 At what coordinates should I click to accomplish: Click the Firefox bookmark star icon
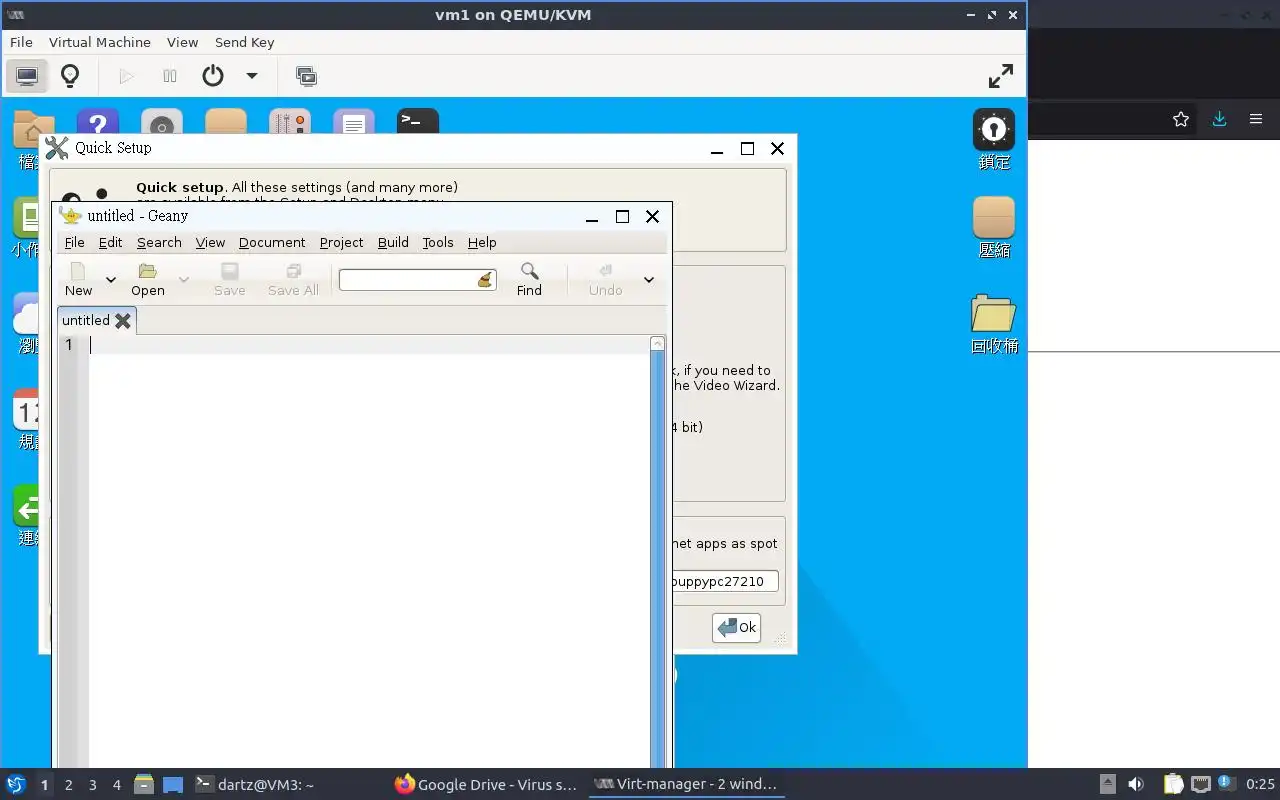1181,119
